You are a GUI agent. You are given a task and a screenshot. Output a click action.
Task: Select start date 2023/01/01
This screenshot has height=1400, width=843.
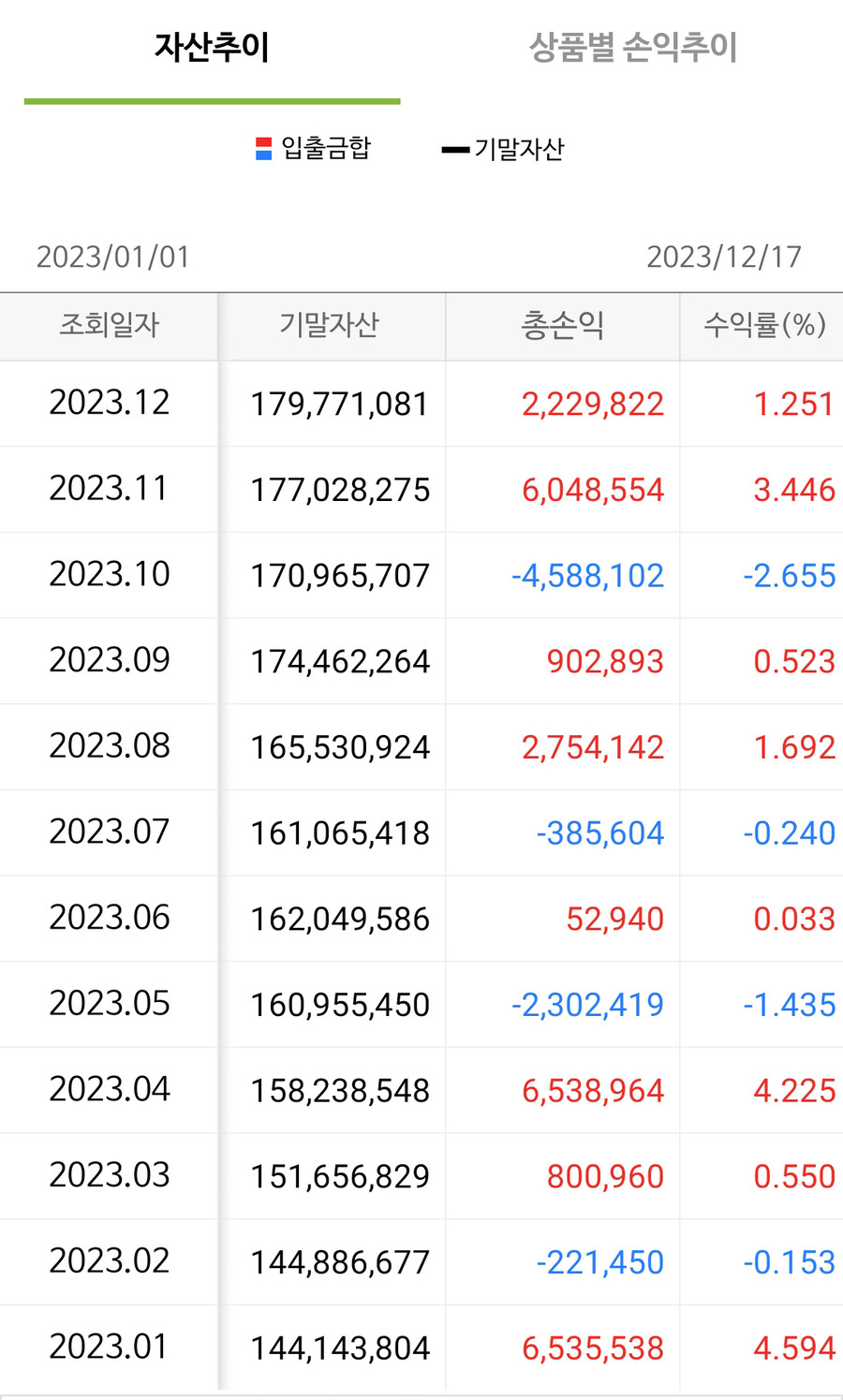[113, 257]
